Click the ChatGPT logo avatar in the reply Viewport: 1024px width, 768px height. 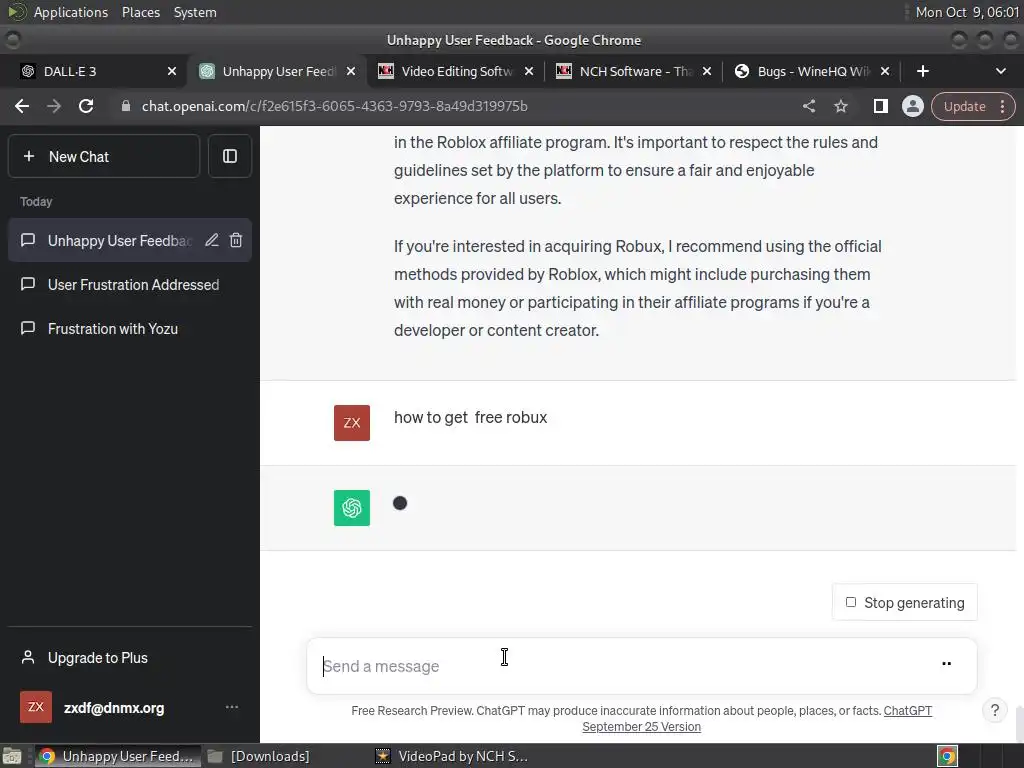coord(352,507)
